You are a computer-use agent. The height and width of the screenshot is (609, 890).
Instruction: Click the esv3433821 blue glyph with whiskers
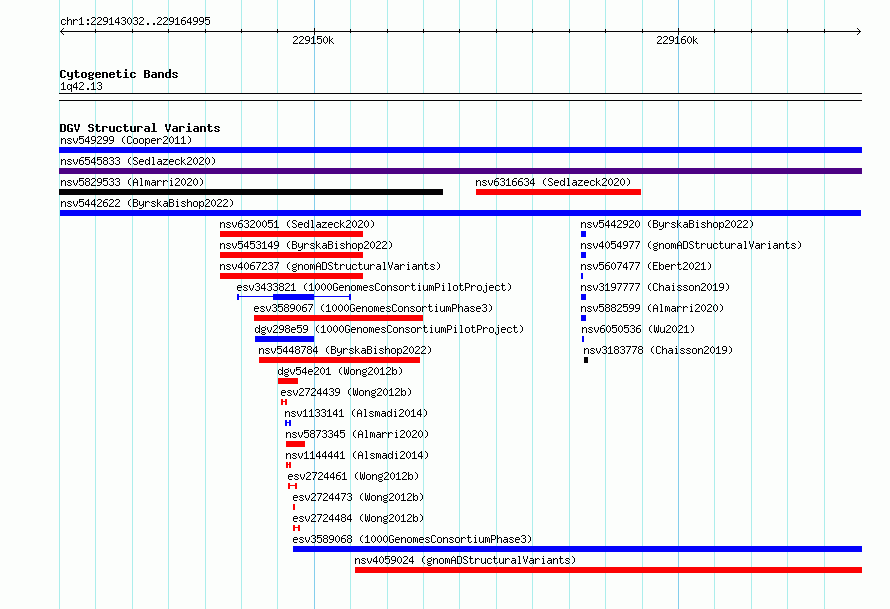(x=294, y=297)
